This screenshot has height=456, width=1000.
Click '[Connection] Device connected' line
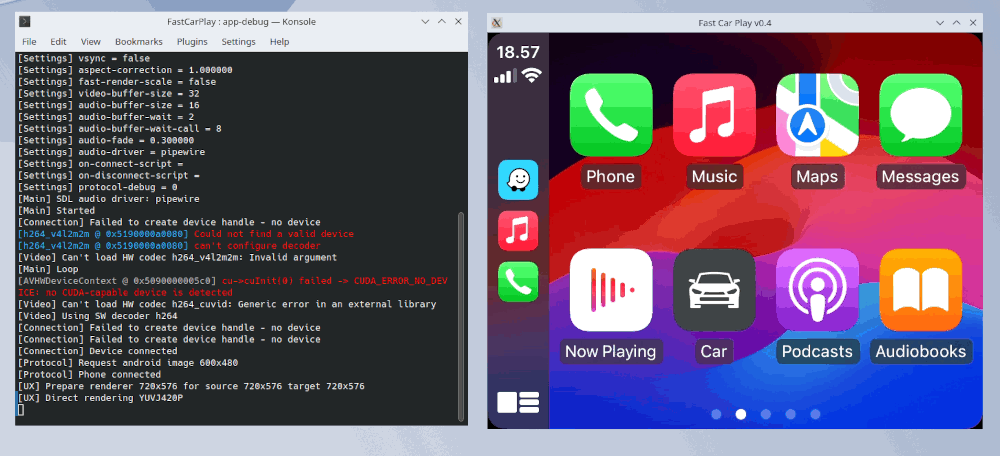point(98,351)
